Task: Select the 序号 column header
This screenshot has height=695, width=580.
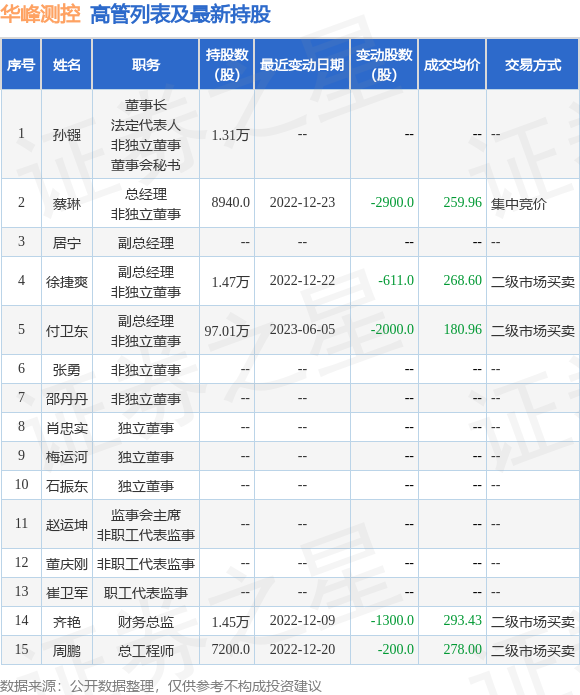Action: (21, 65)
